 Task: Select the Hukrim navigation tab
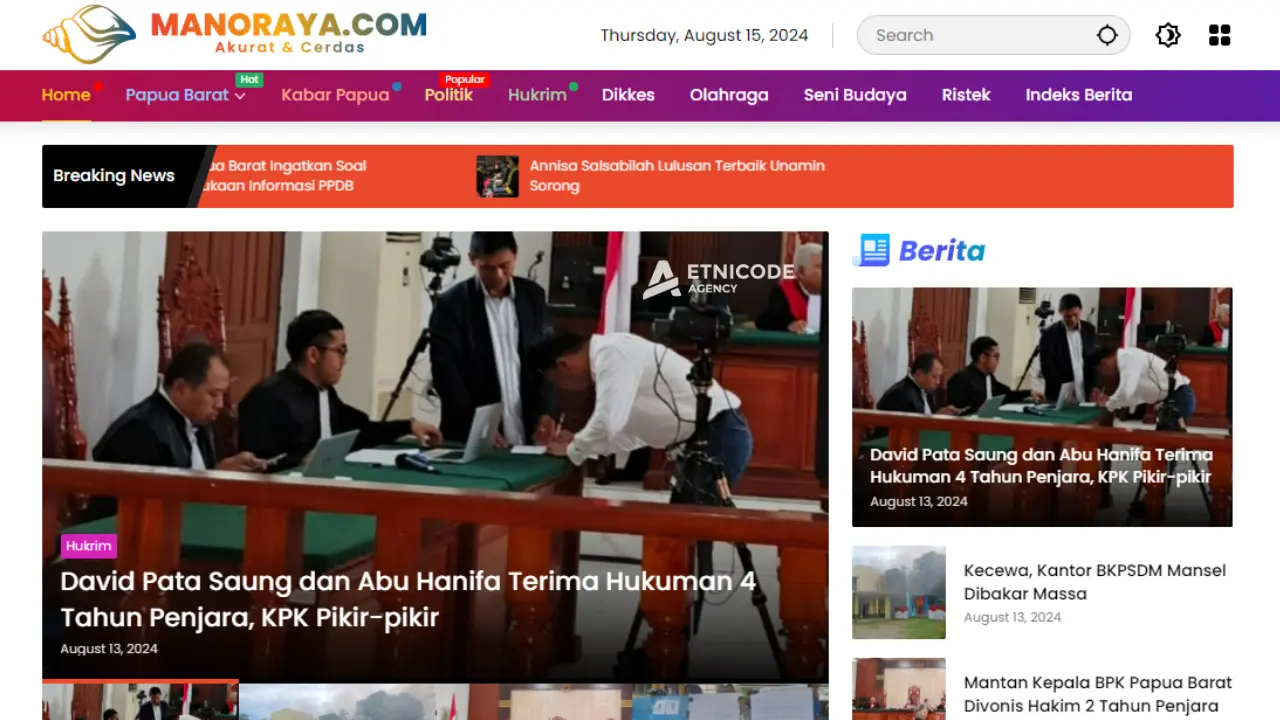(537, 95)
